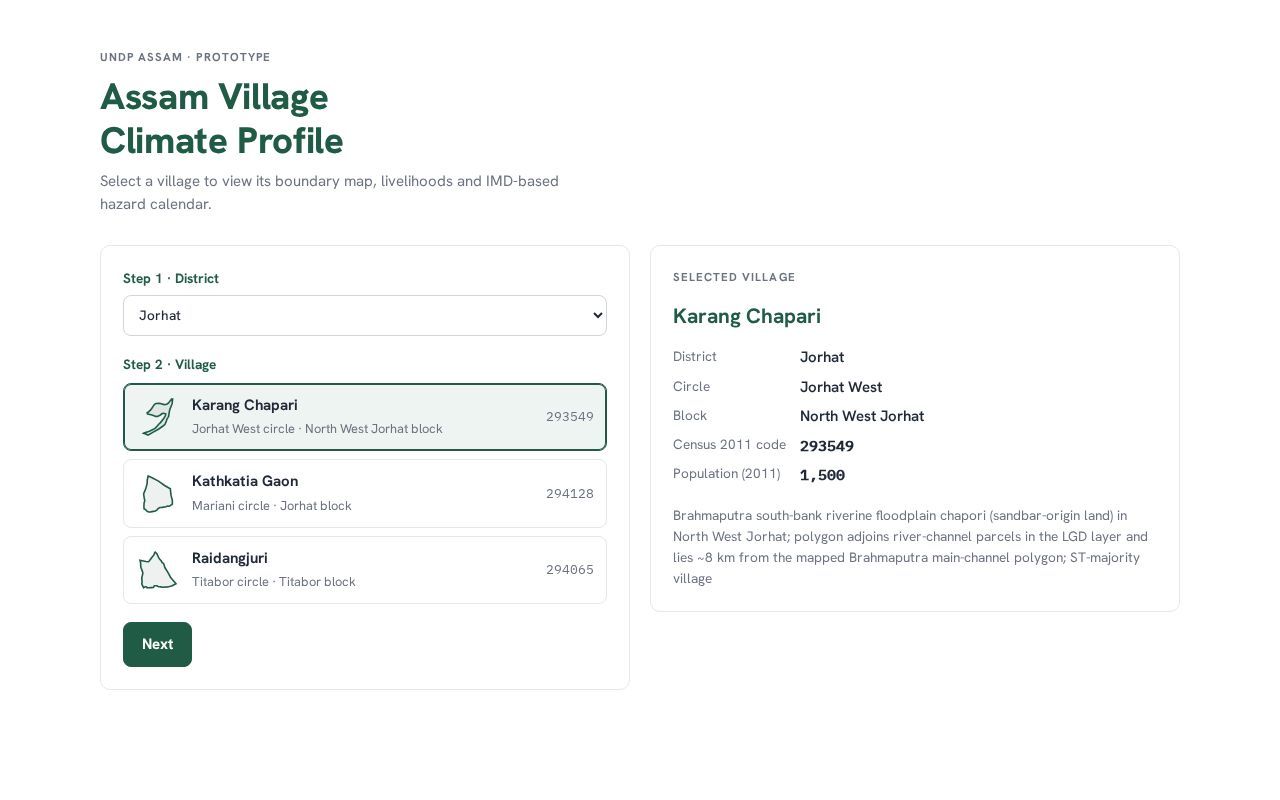The height and width of the screenshot is (800, 1280).
Task: Click the UNDP ASSAM · PROTOTYPE label
Action: point(185,57)
